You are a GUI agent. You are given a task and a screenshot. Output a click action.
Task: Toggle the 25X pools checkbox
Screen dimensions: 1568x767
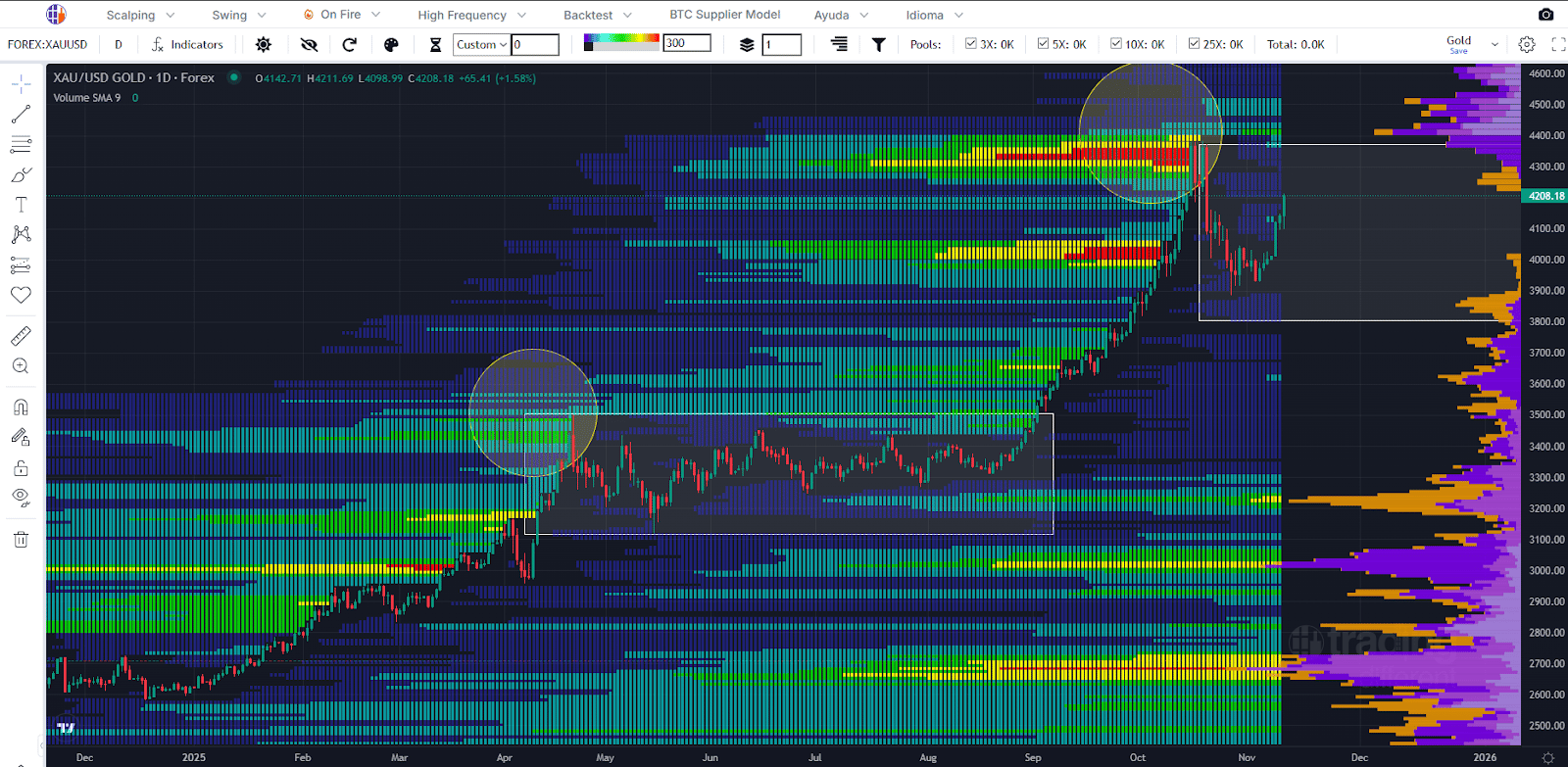pos(1194,44)
